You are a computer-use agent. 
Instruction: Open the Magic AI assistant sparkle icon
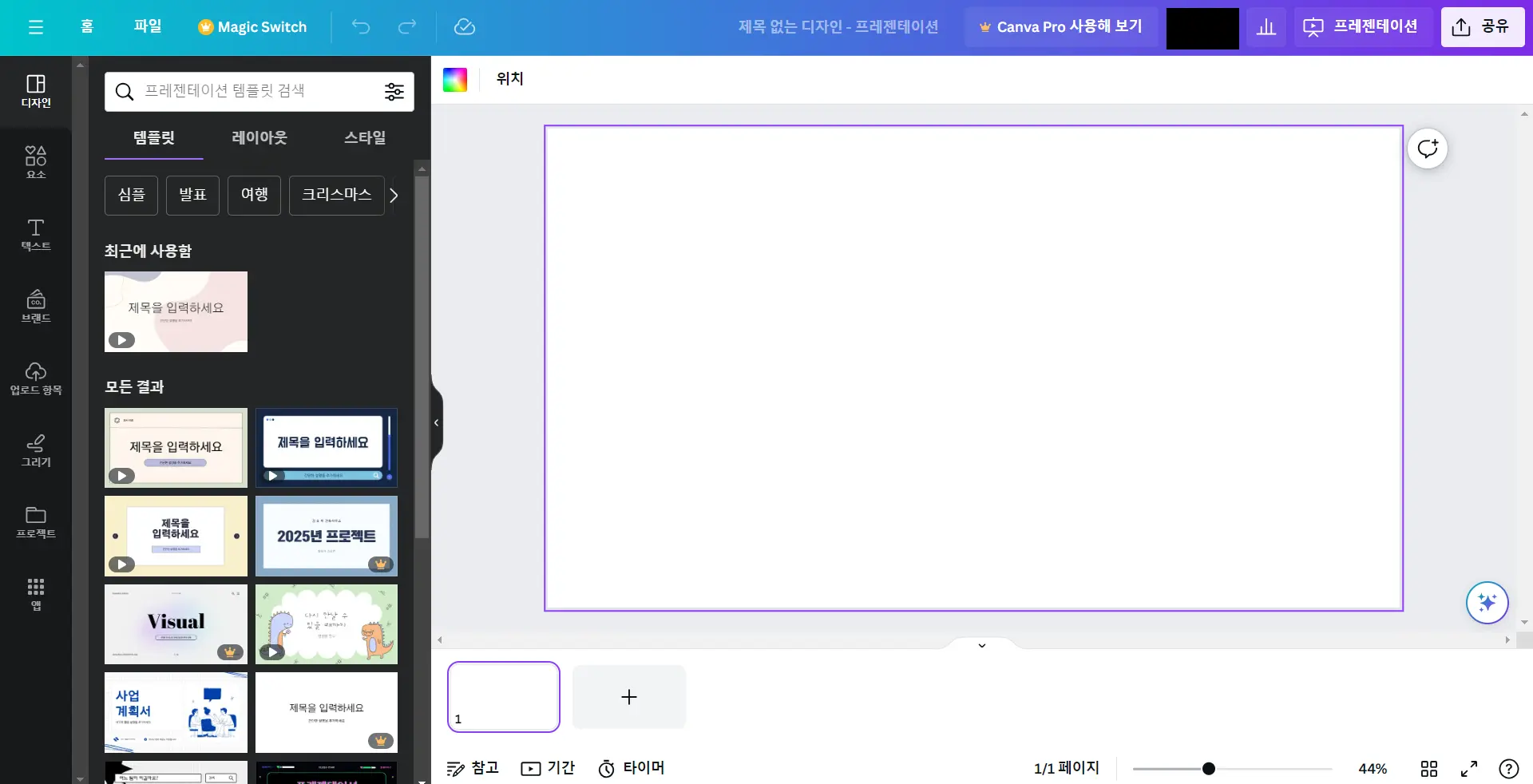tap(1486, 603)
